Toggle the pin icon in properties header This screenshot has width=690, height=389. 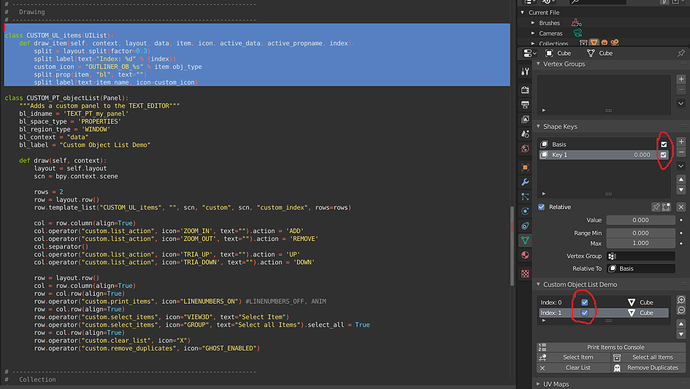pyautogui.click(x=681, y=53)
